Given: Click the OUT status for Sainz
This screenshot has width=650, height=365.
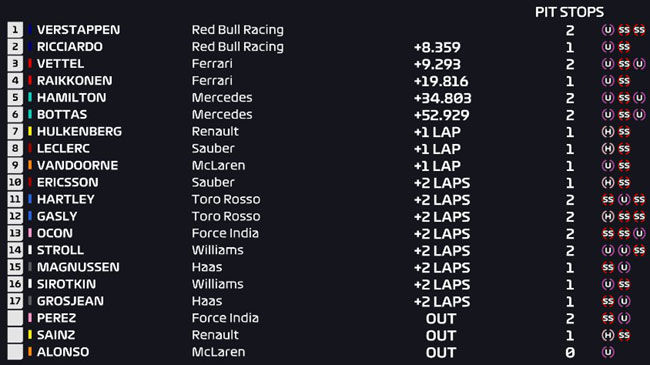Looking at the screenshot, I should click(441, 336).
